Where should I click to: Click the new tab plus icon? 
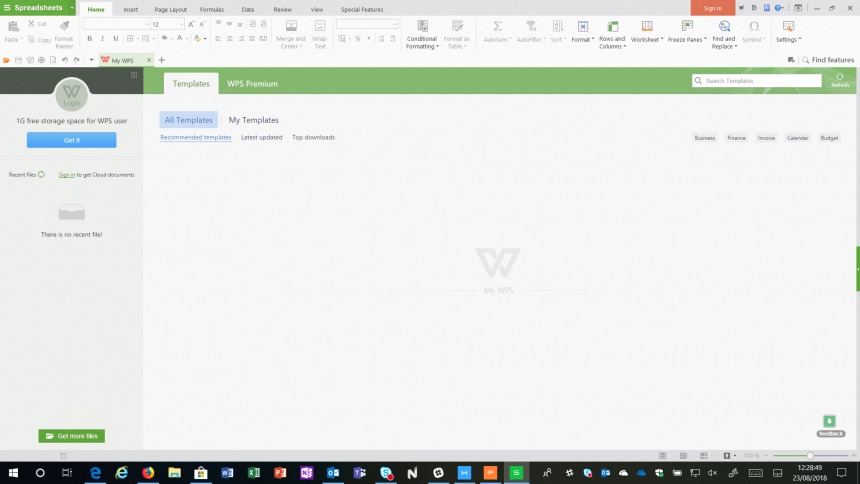(x=162, y=60)
